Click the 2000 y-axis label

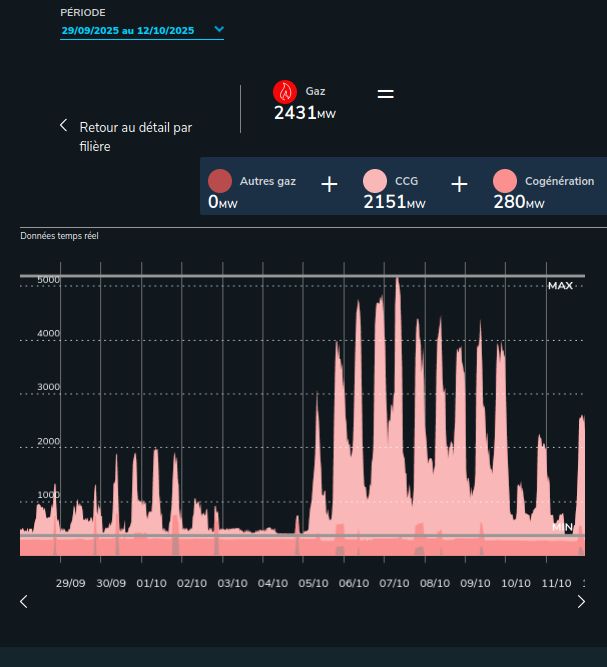coord(48,441)
